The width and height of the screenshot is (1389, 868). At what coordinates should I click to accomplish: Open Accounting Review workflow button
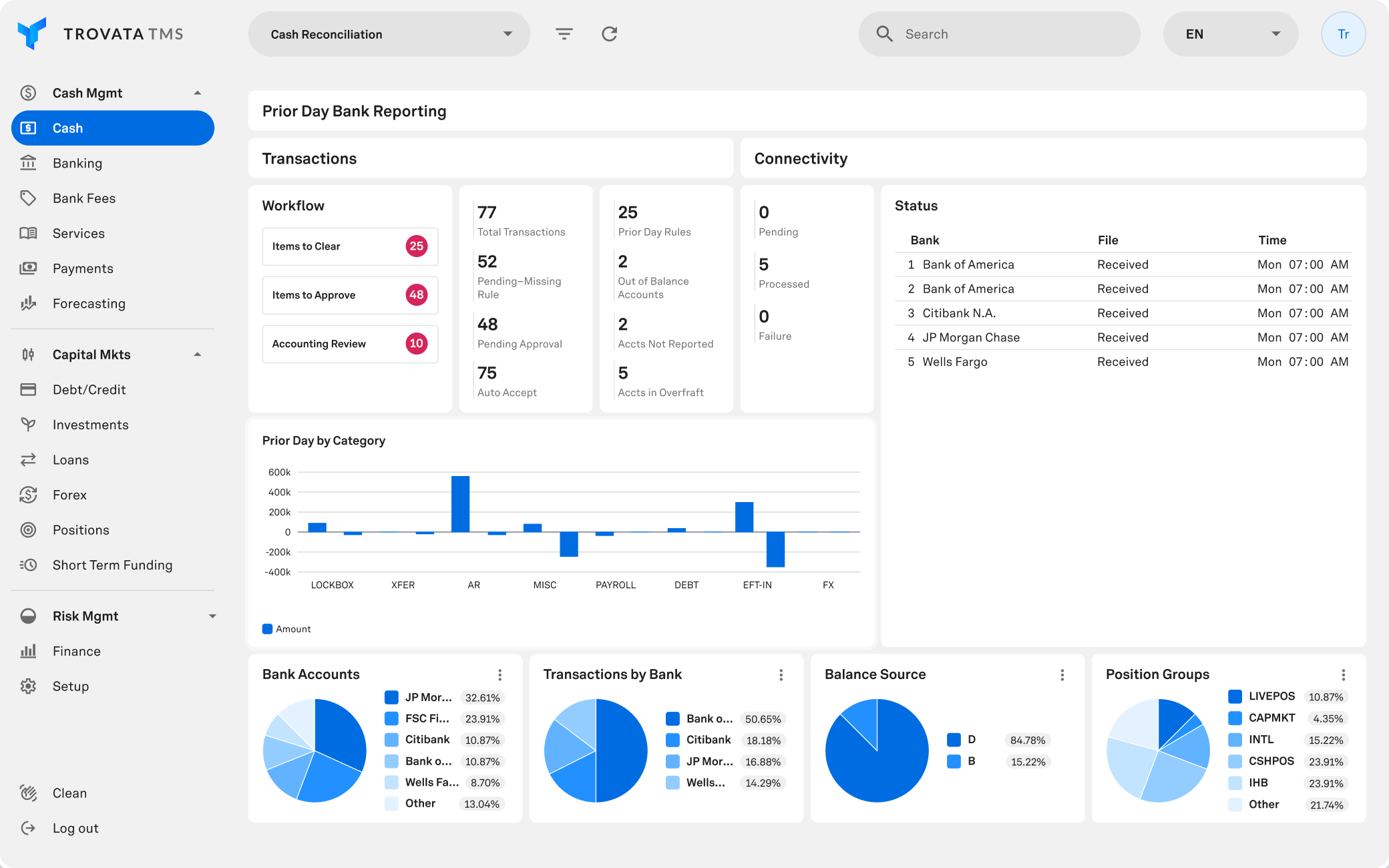tap(350, 344)
